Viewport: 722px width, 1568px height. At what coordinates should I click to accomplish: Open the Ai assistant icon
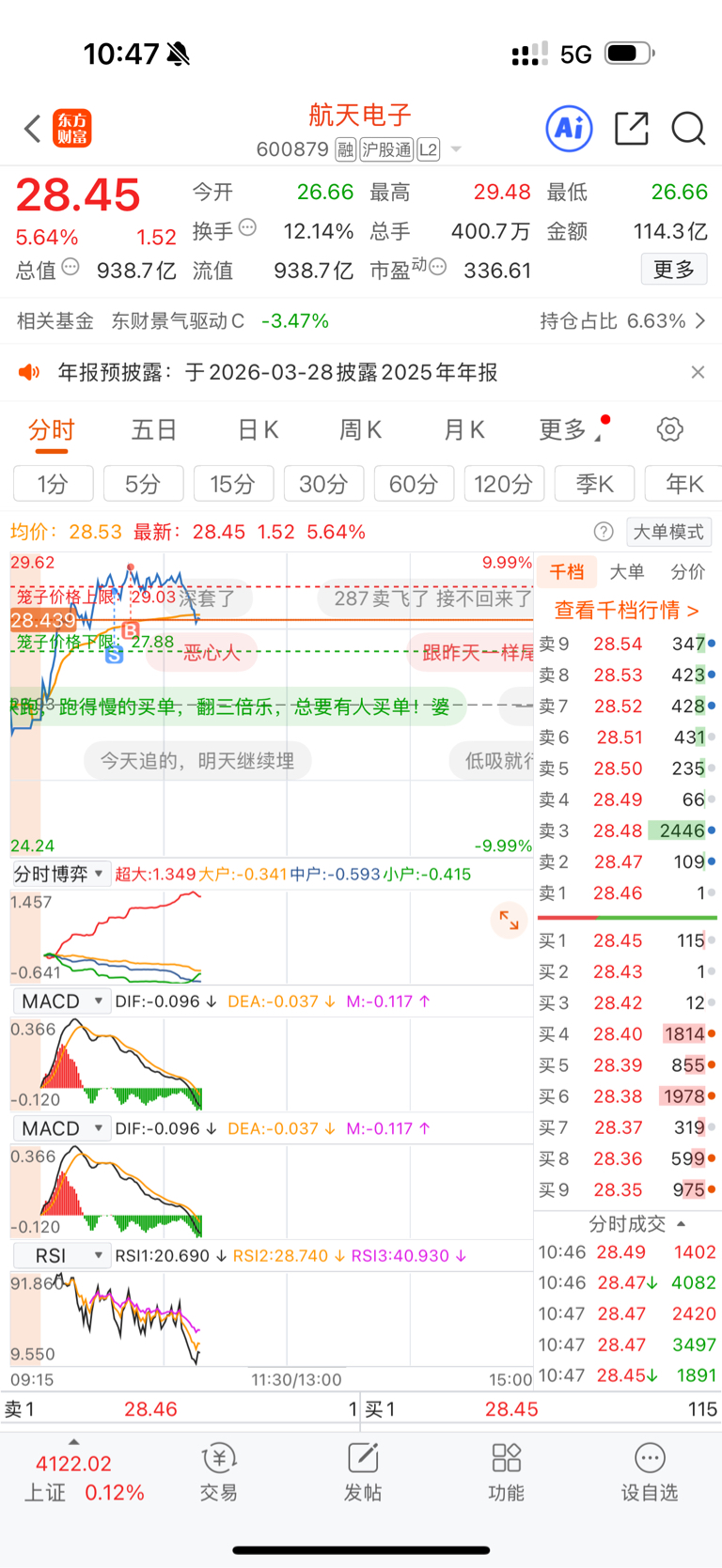click(x=569, y=128)
